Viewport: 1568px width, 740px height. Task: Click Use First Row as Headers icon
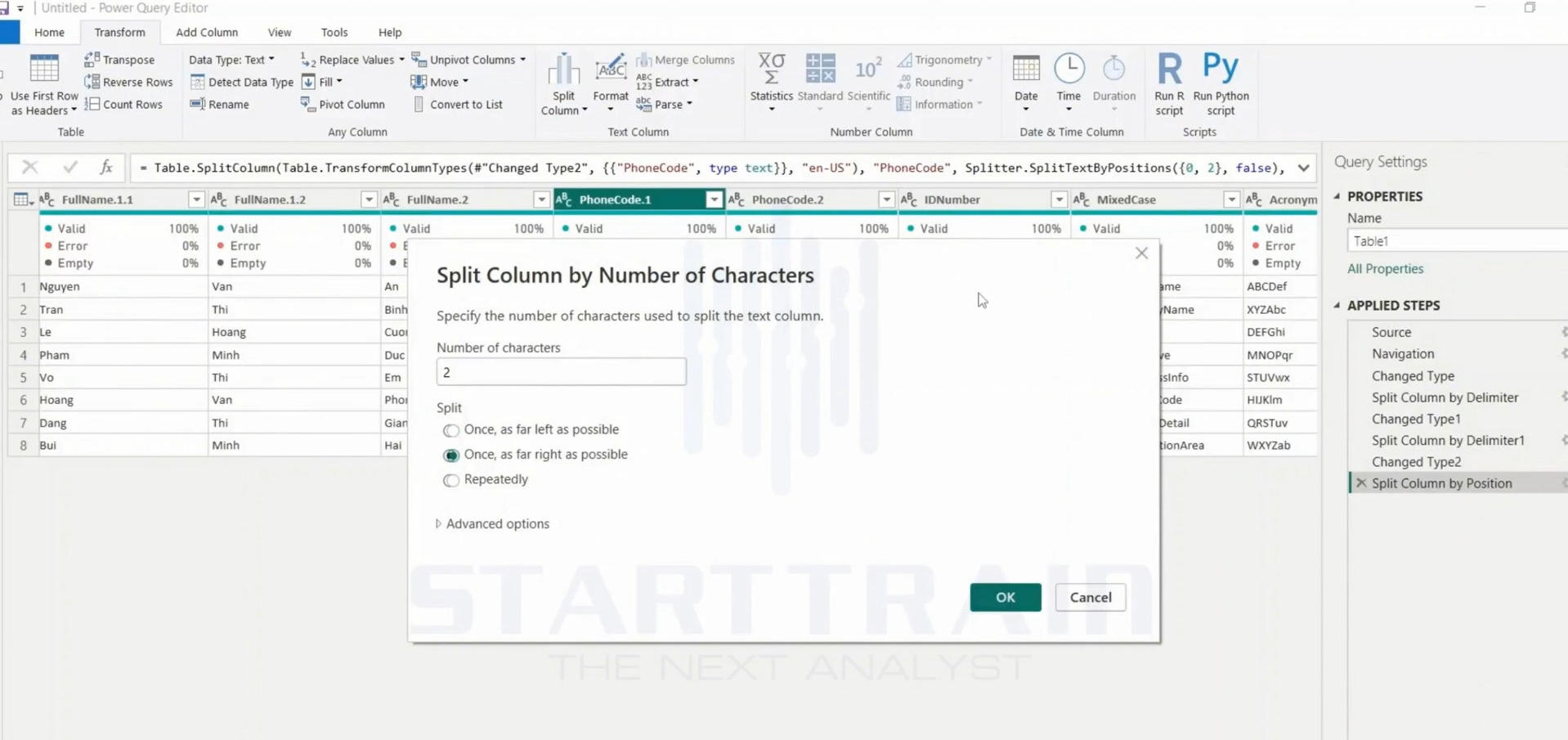tap(44, 69)
